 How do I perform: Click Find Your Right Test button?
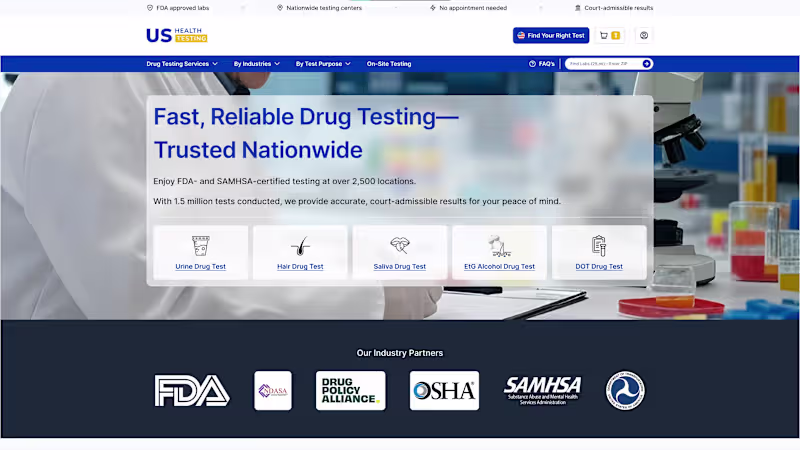click(x=551, y=35)
